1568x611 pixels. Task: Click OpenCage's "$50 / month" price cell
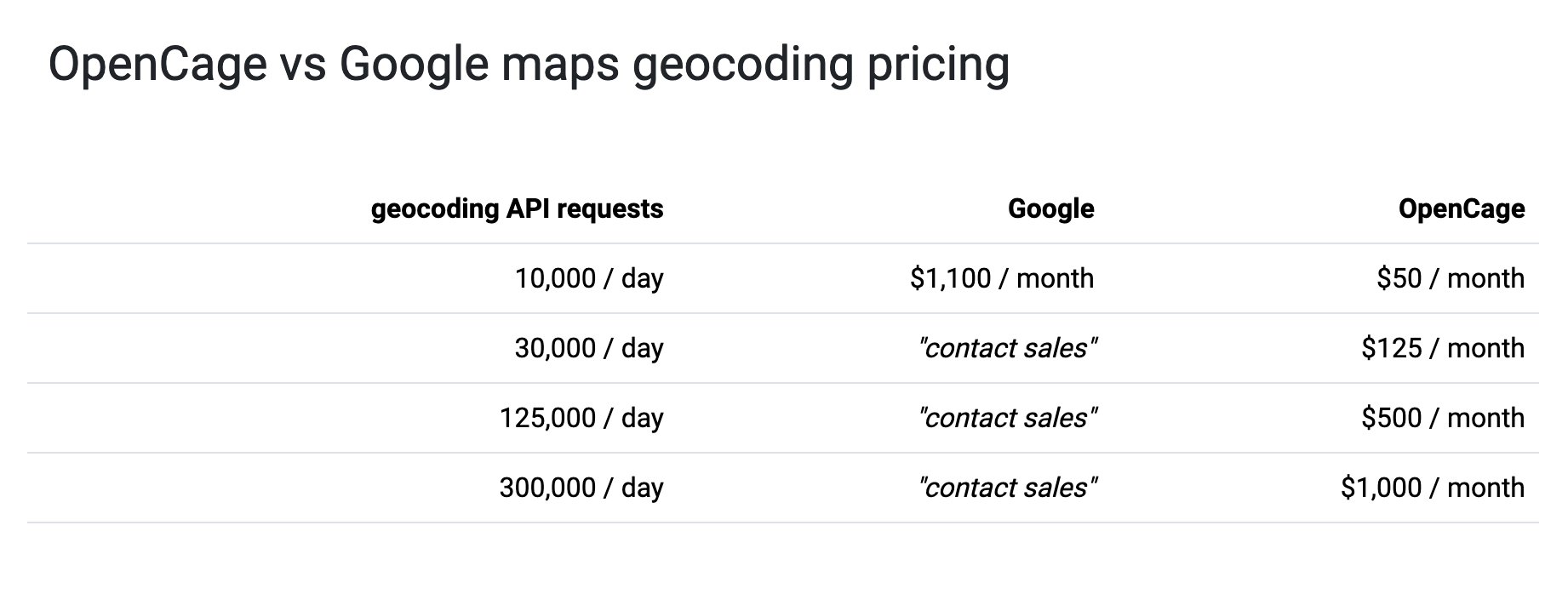[x=1450, y=278]
